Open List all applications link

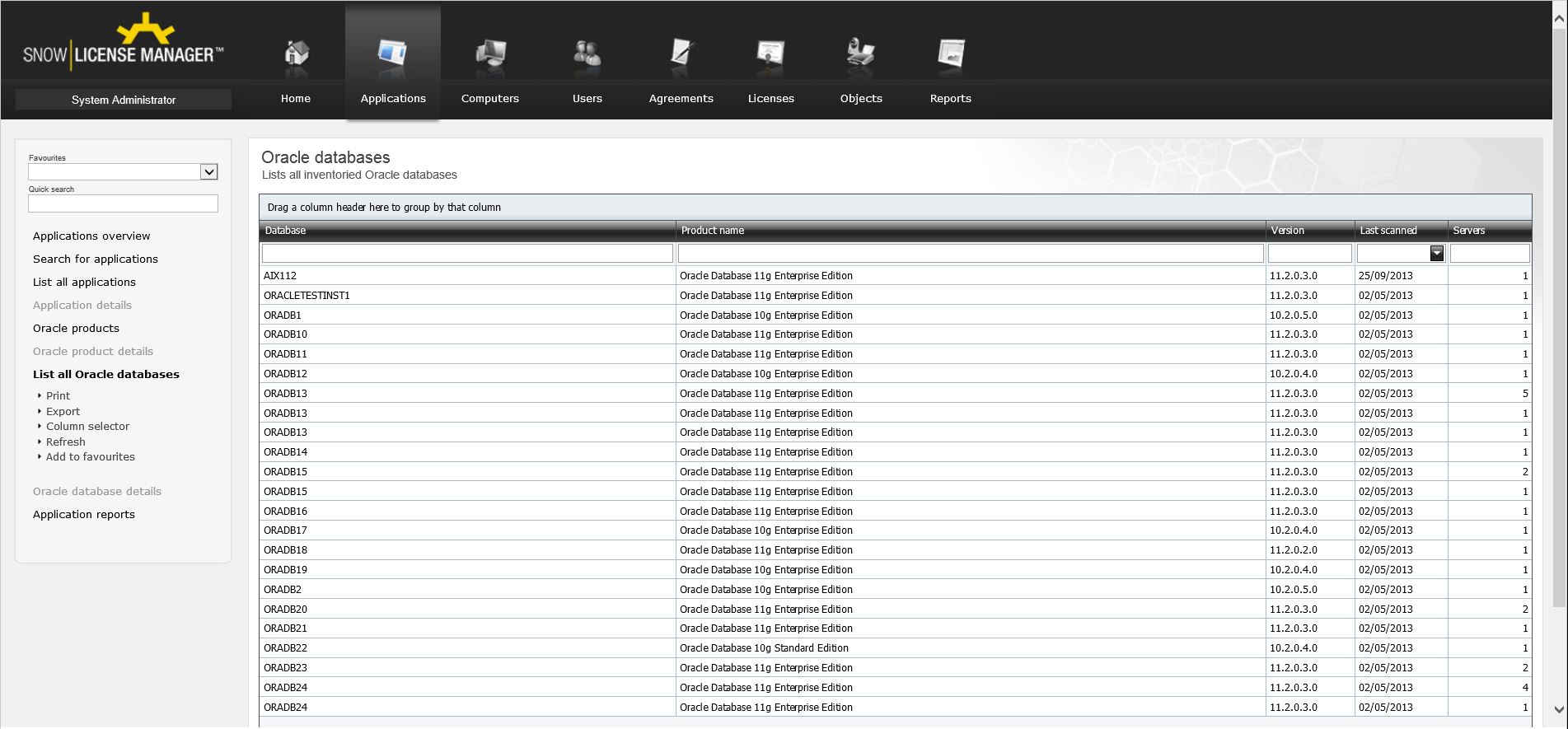tap(84, 283)
